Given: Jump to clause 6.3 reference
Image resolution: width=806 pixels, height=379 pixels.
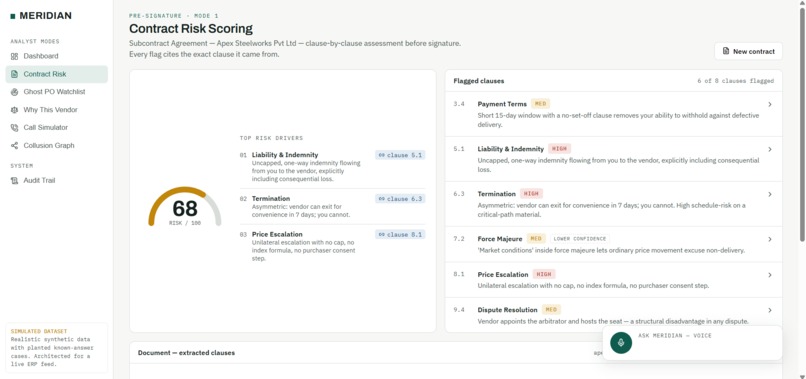Looking at the screenshot, I should (400, 199).
